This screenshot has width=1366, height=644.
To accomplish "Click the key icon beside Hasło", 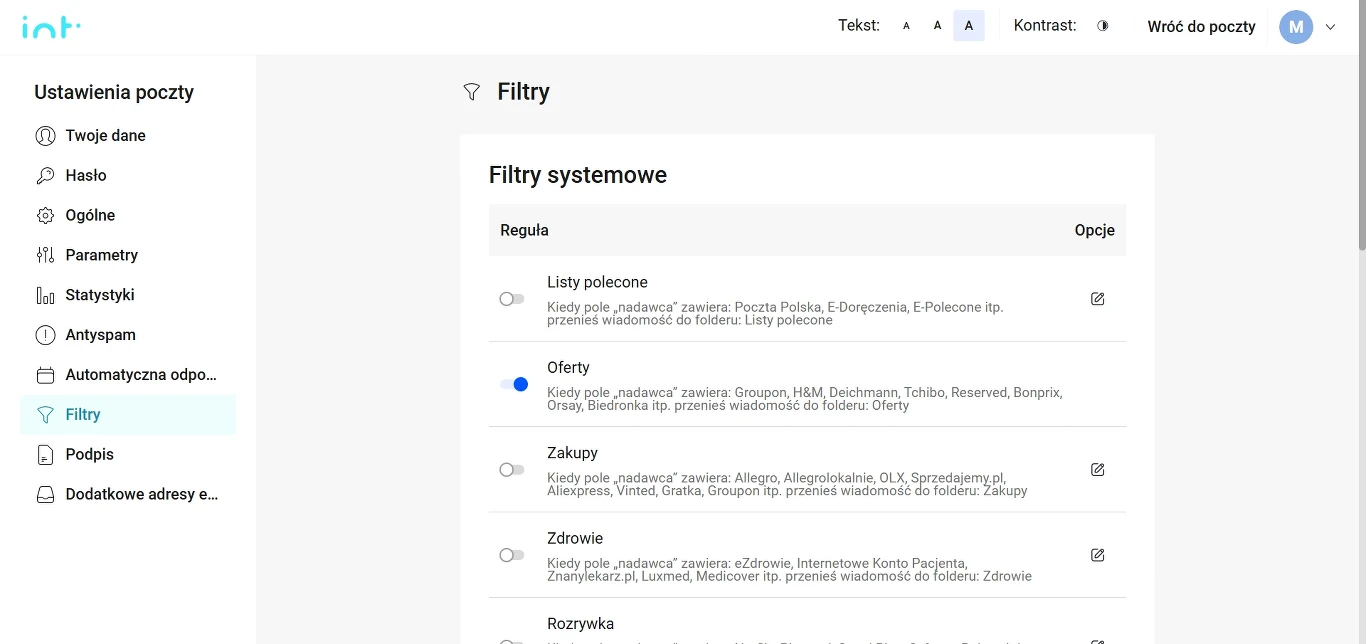I will (x=45, y=175).
